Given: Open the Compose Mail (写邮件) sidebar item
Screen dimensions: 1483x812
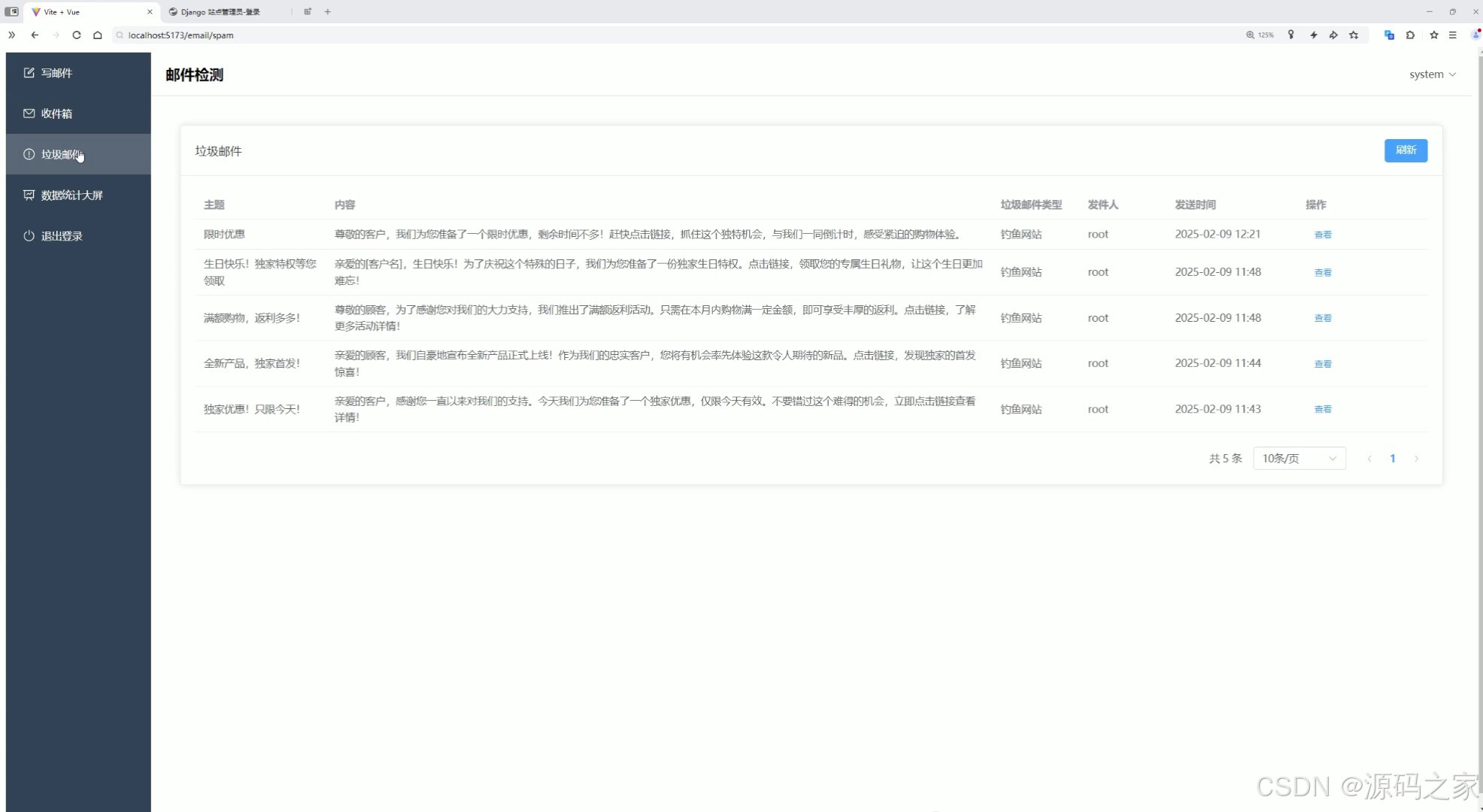Looking at the screenshot, I should 56,73.
